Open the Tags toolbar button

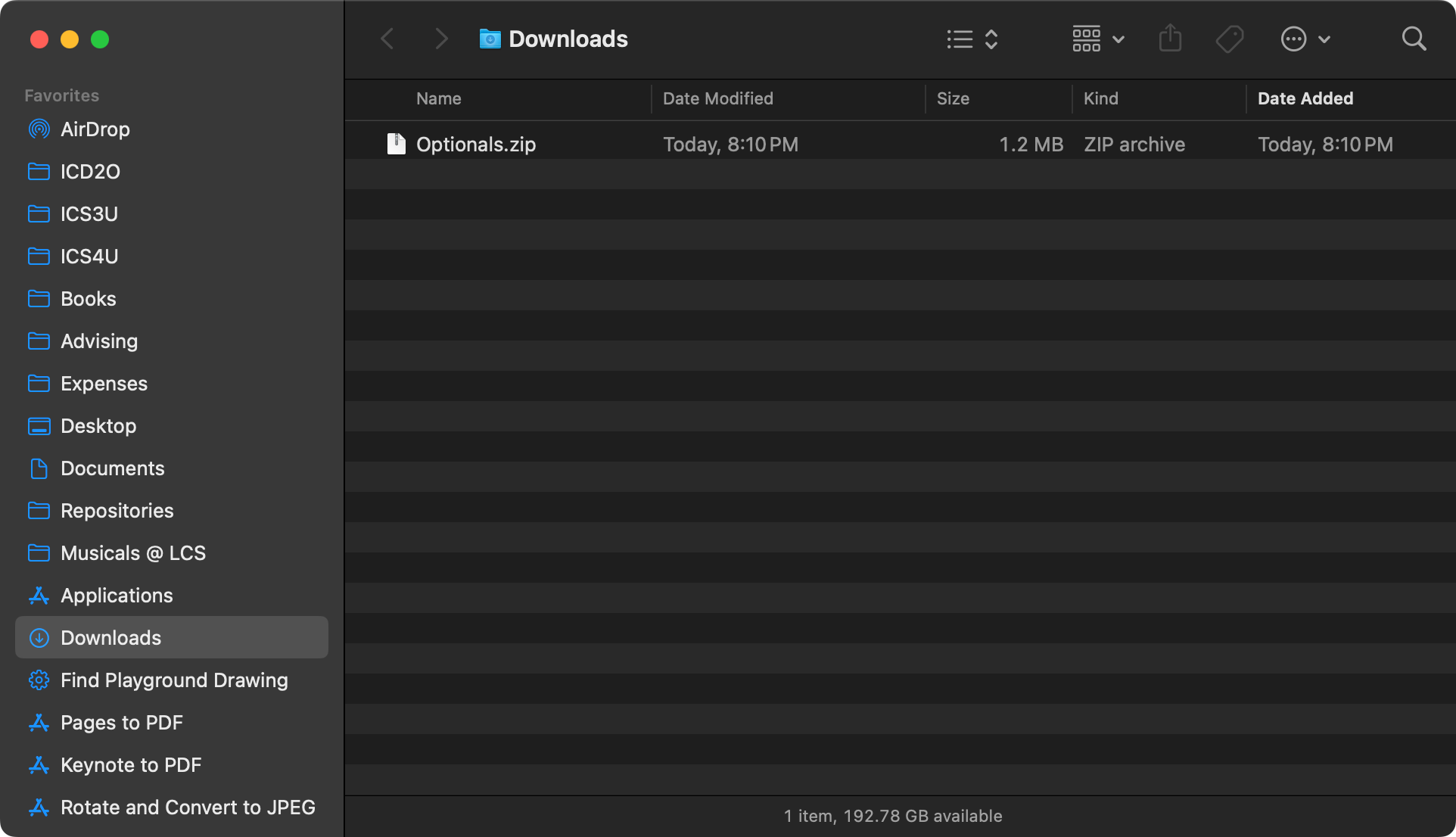[x=1228, y=39]
